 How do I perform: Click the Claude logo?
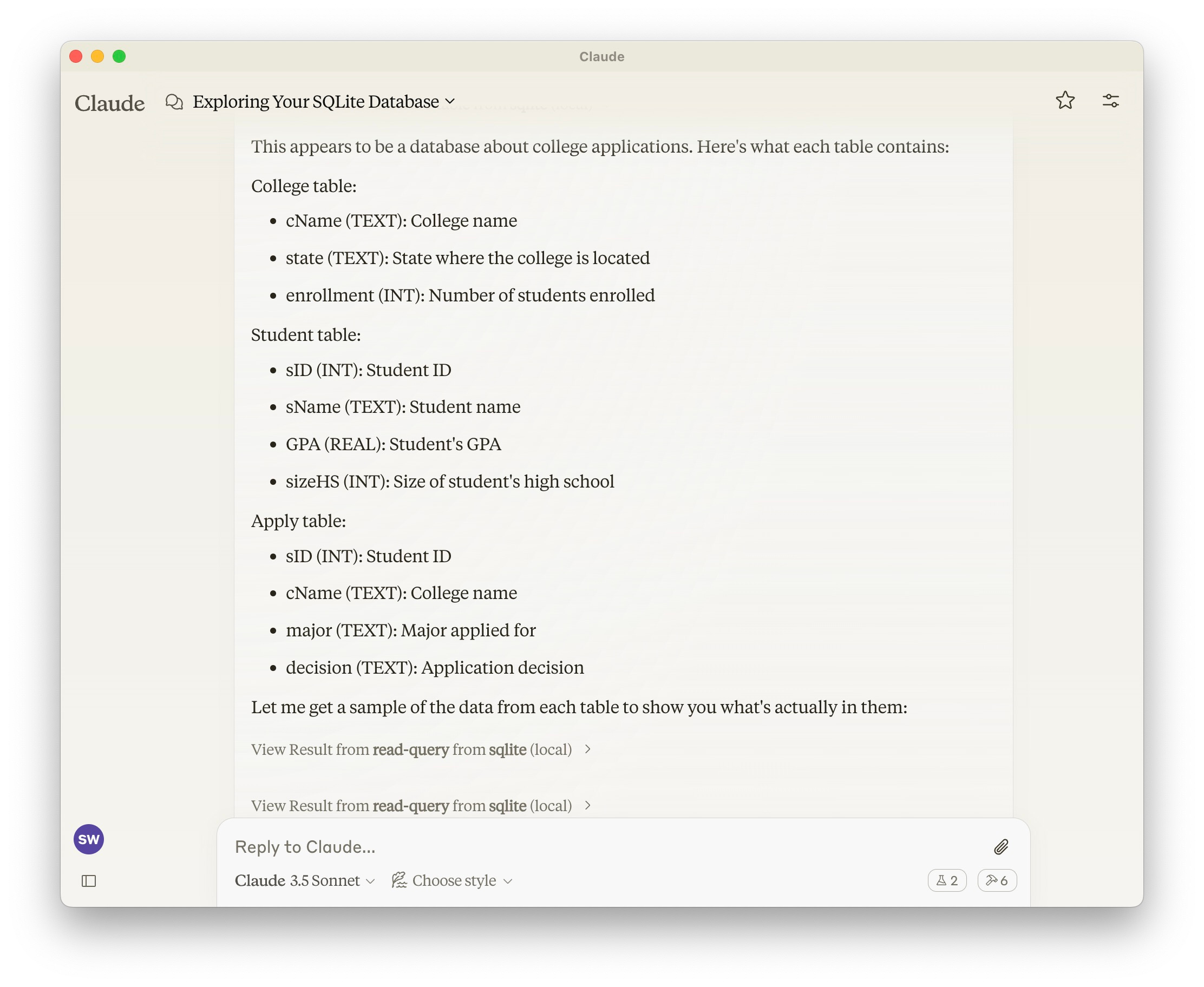110,103
